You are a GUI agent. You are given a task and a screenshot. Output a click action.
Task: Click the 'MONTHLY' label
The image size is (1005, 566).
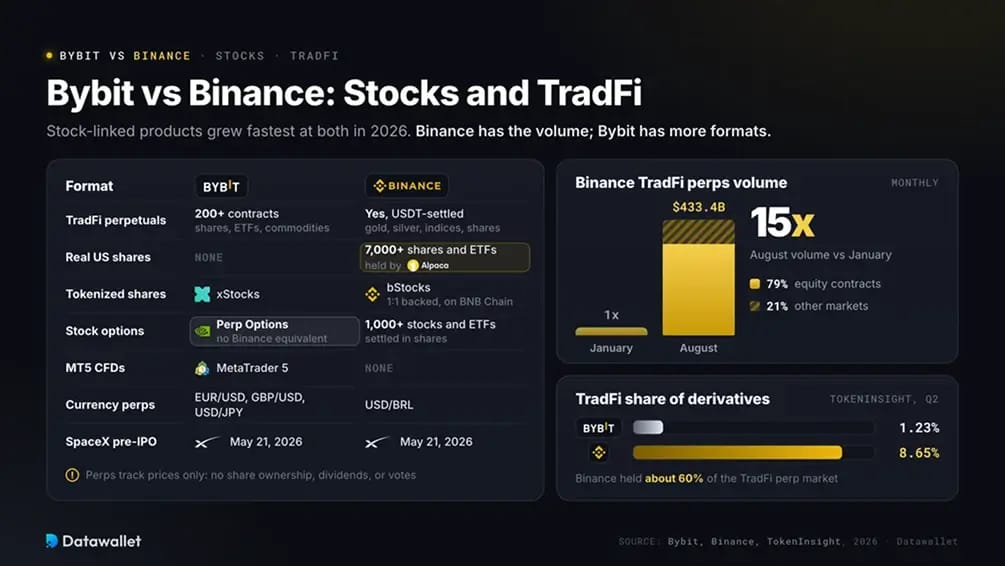[915, 183]
